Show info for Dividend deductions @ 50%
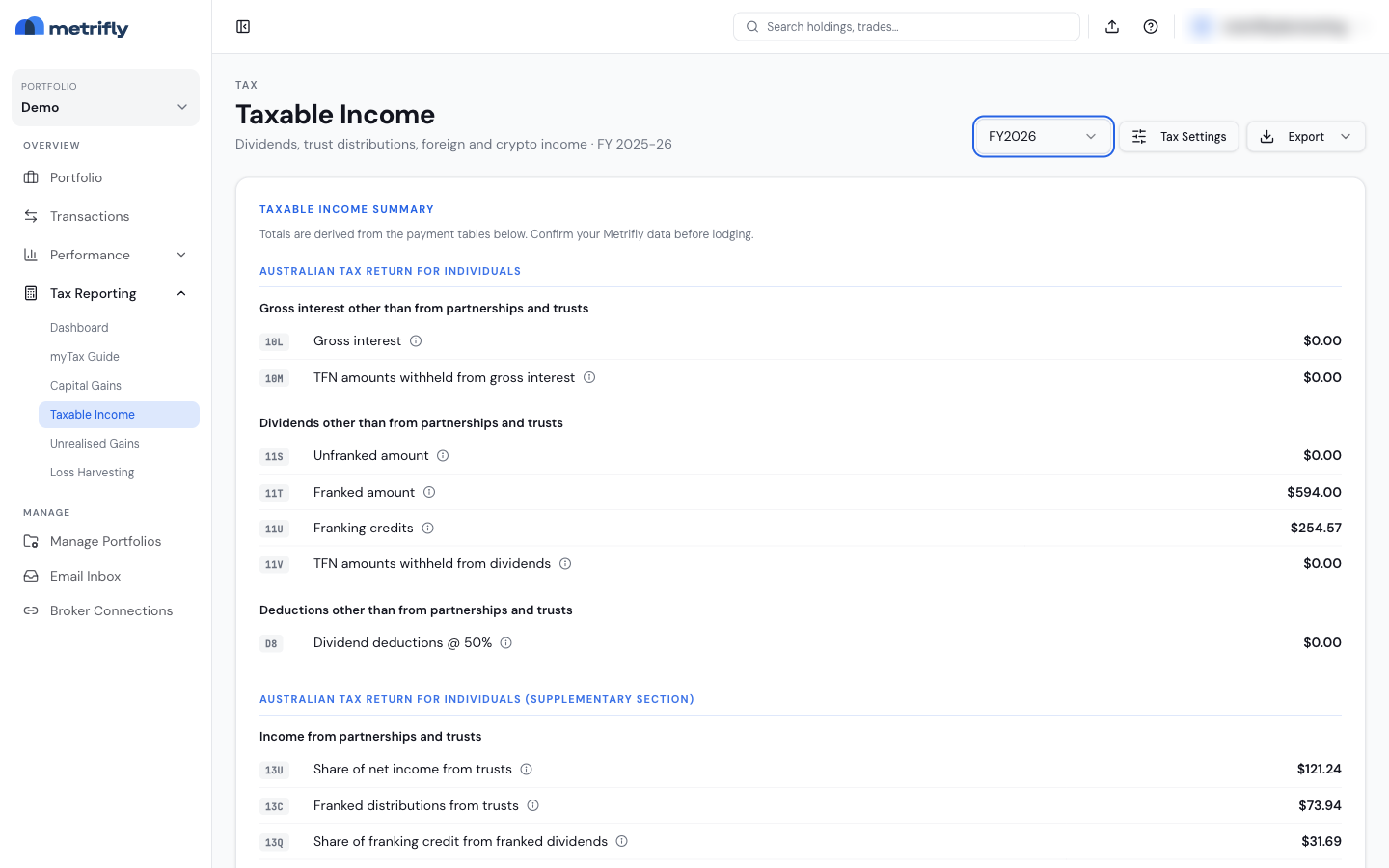This screenshot has height=868, width=1389. point(505,643)
